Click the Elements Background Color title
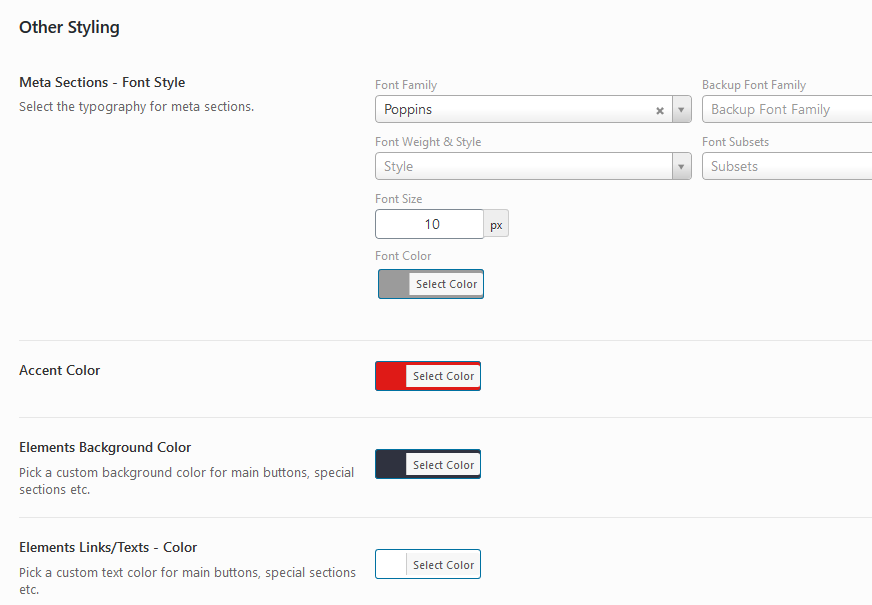 coord(105,447)
